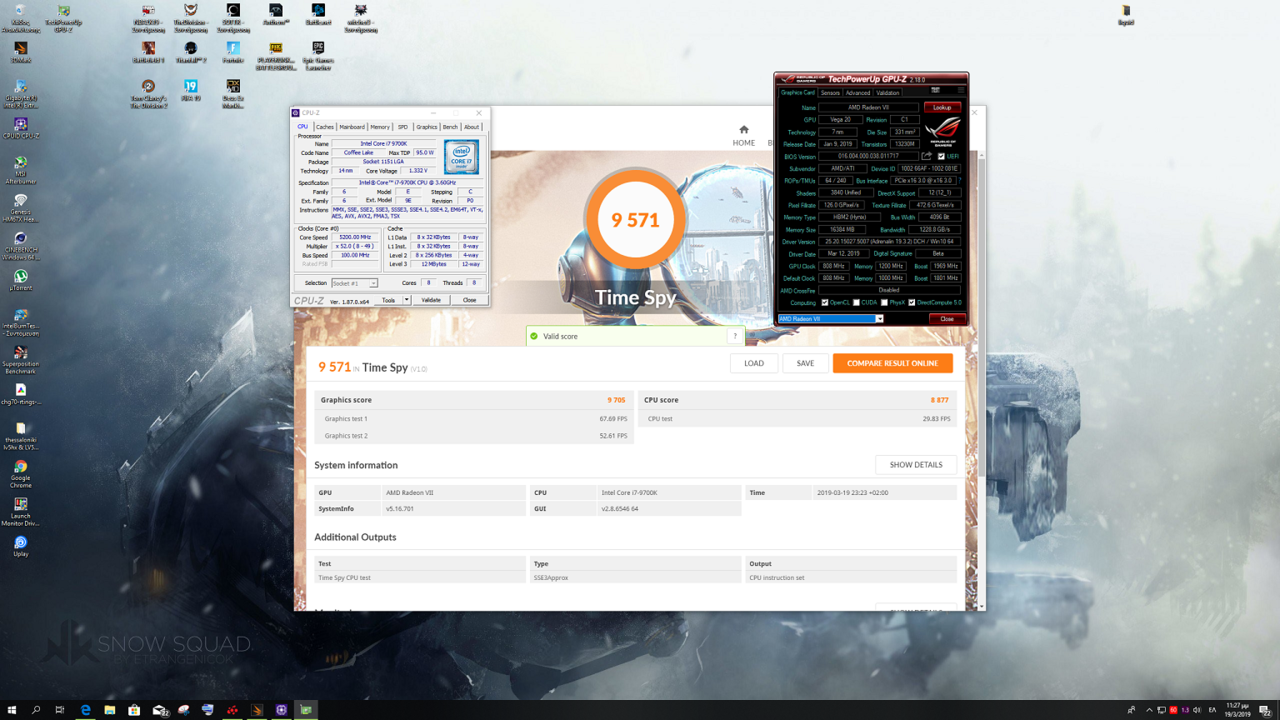Open the Validation tab in GPU-Z

[888, 93]
